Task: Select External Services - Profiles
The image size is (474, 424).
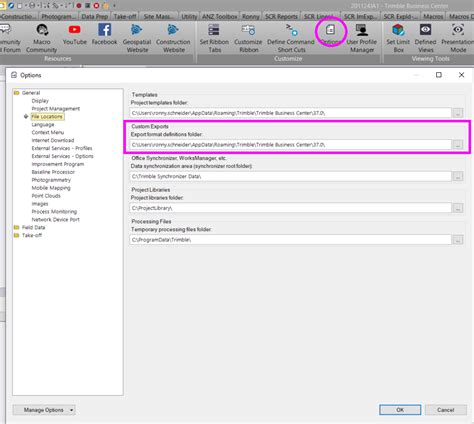Action: tap(62, 148)
